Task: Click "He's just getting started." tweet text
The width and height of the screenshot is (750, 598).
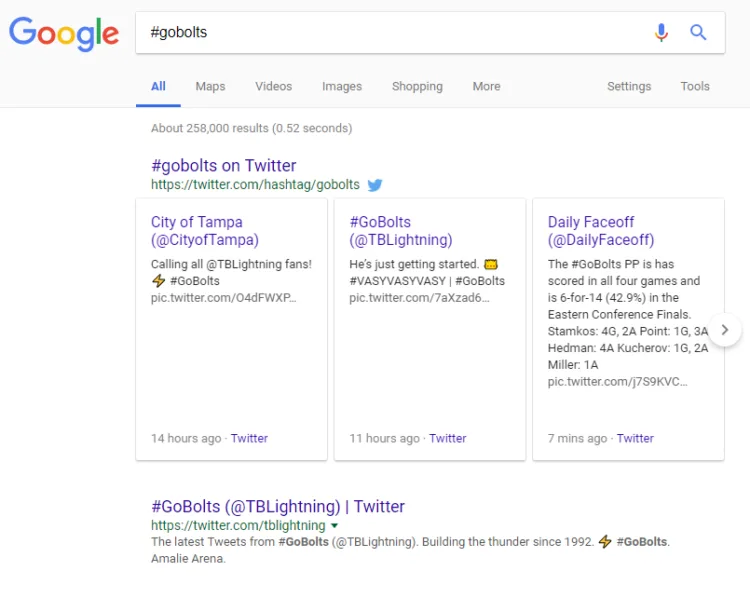Action: coord(414,264)
